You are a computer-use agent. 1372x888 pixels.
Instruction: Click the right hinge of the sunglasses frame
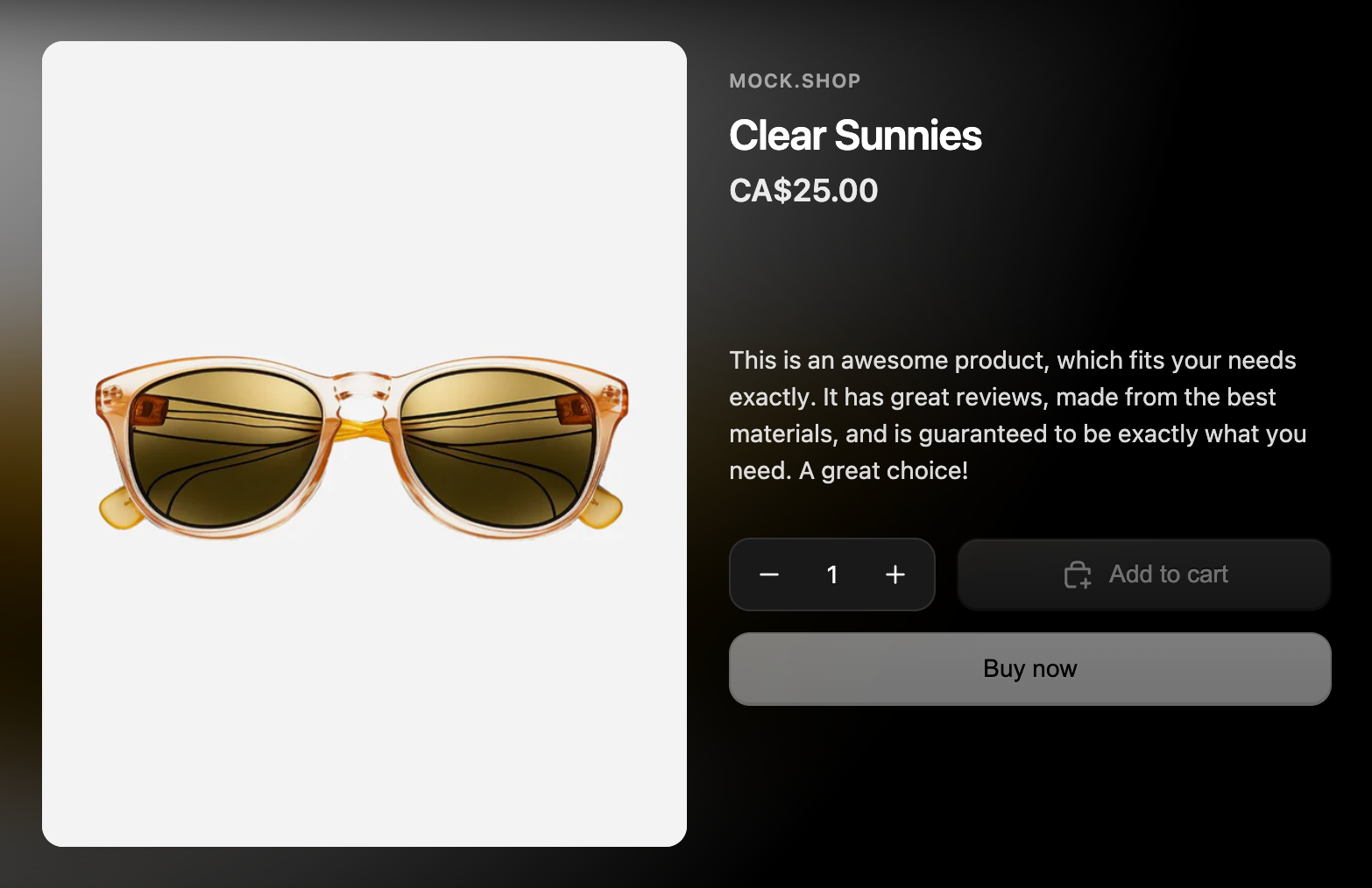pyautogui.click(x=575, y=408)
